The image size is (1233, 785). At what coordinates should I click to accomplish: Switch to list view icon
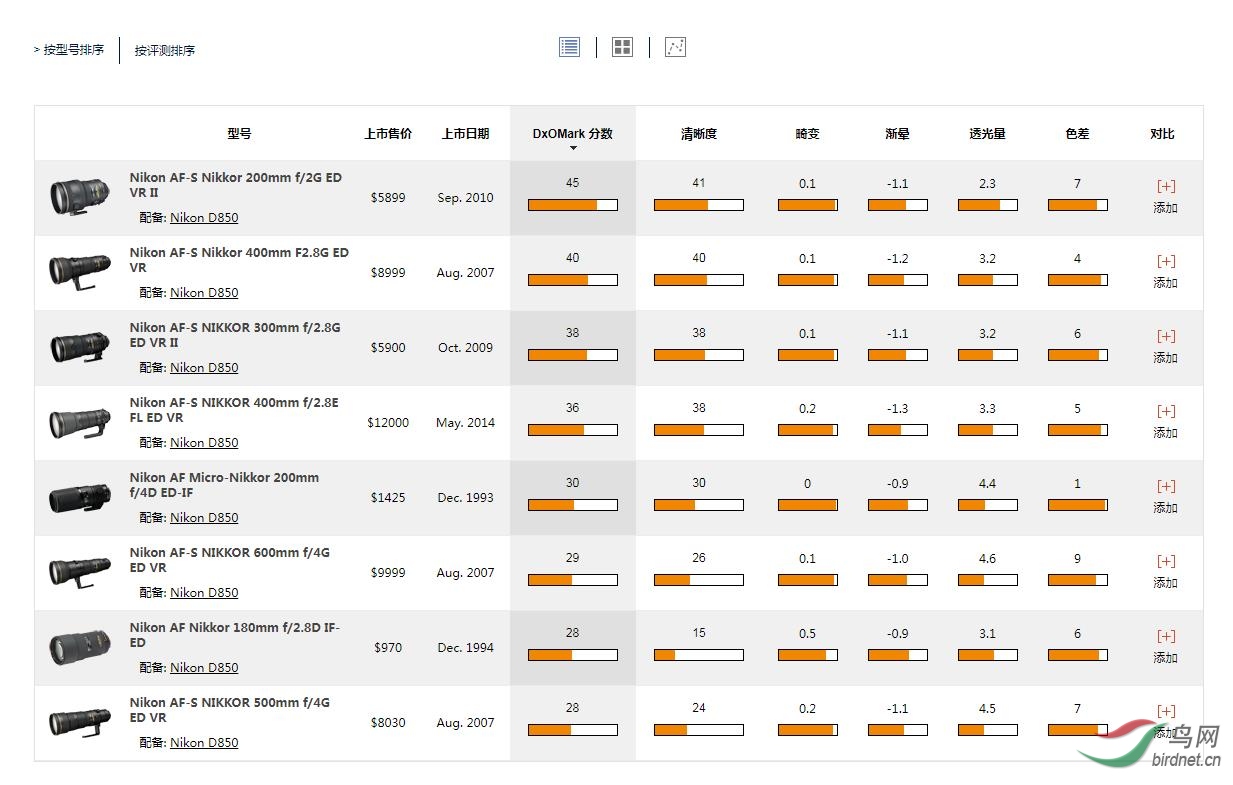point(569,47)
